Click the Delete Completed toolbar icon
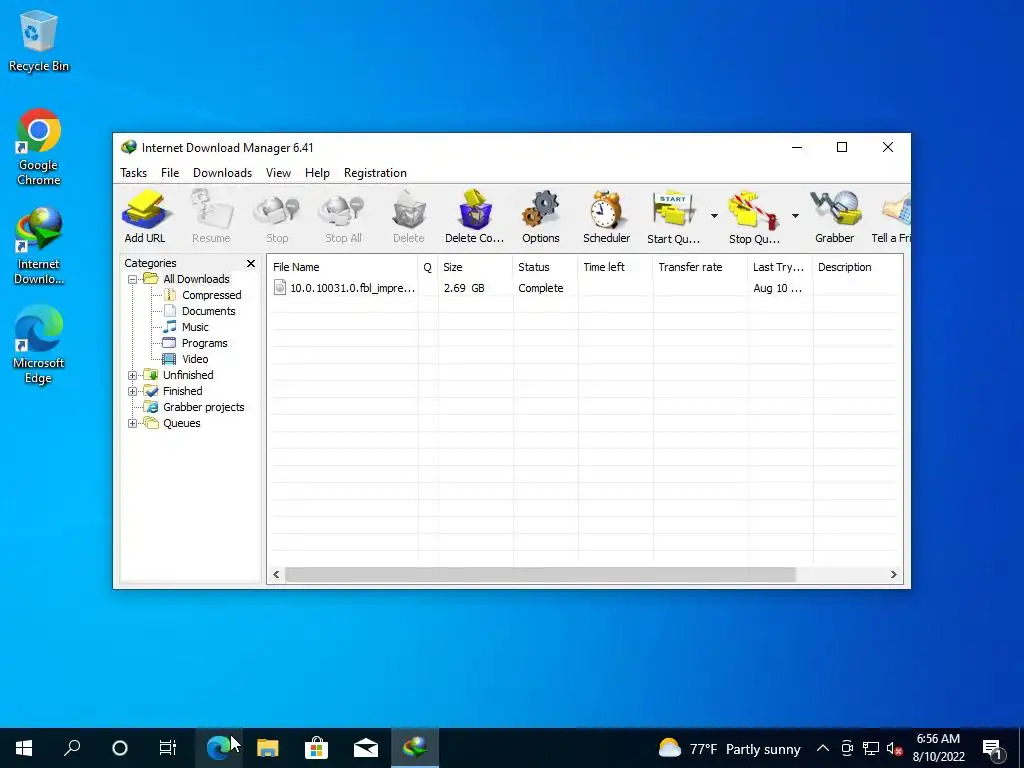The image size is (1024, 768). pyautogui.click(x=475, y=217)
